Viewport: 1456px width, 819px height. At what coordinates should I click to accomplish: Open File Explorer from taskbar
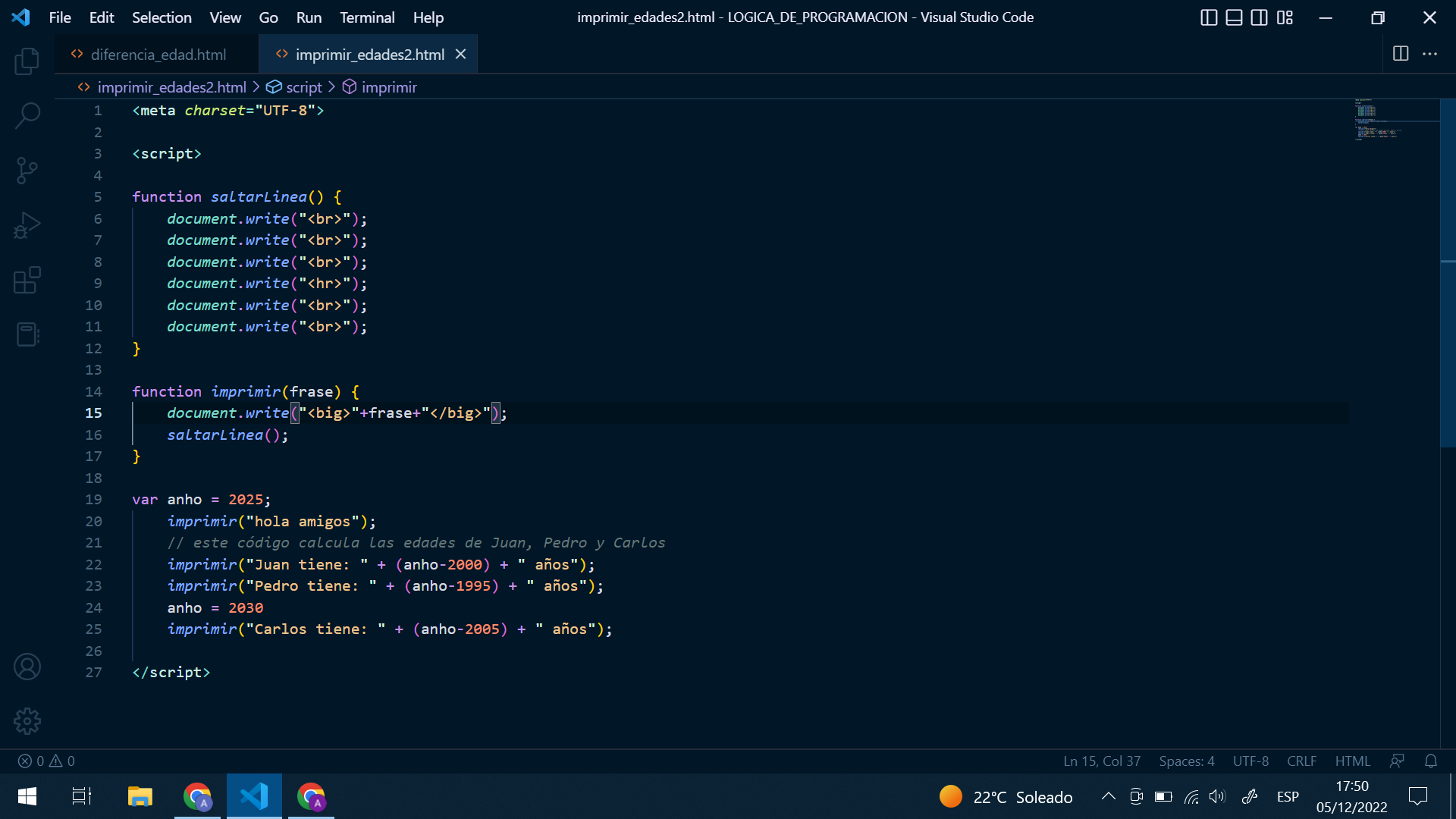pyautogui.click(x=140, y=796)
